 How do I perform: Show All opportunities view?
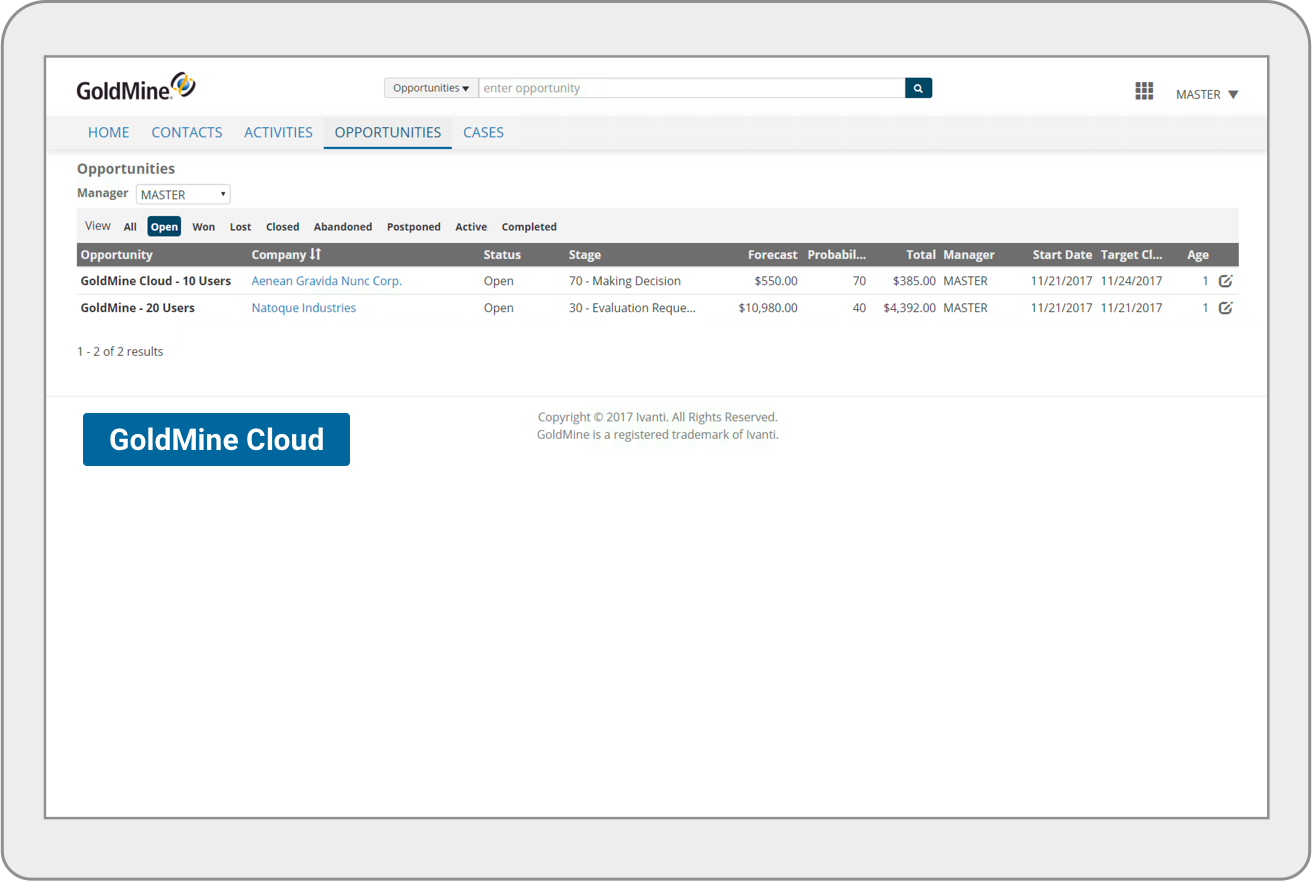[130, 227]
